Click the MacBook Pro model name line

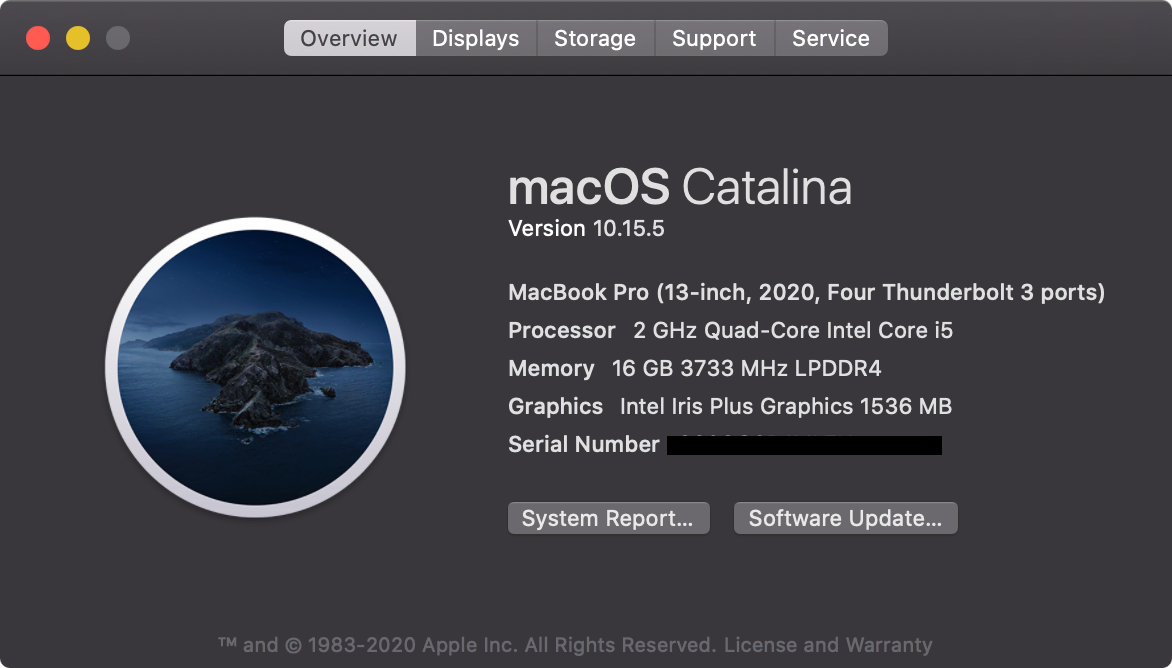click(x=806, y=292)
